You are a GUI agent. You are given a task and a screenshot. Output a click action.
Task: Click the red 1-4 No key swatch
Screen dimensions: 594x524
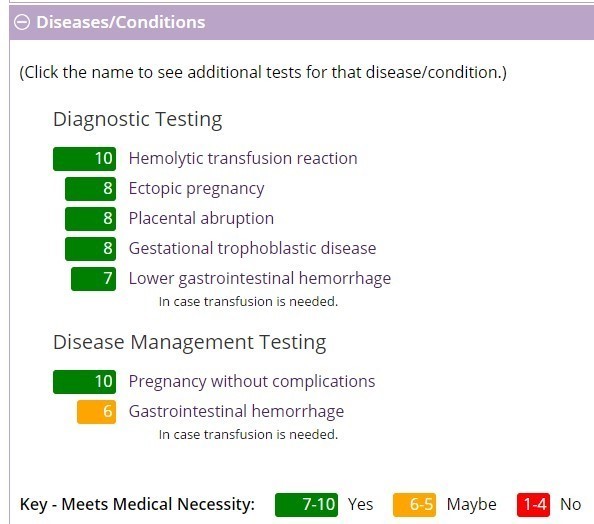point(533,505)
